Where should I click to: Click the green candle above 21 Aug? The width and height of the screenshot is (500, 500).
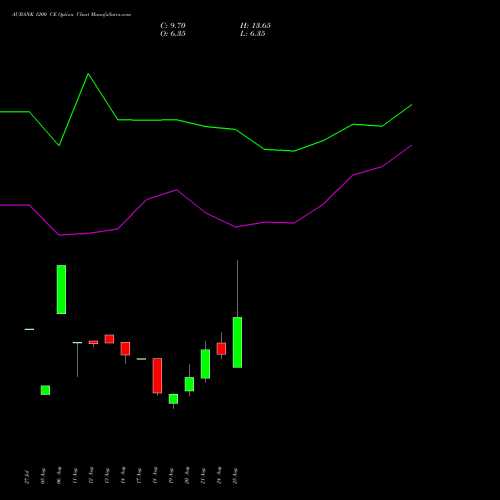(205, 364)
